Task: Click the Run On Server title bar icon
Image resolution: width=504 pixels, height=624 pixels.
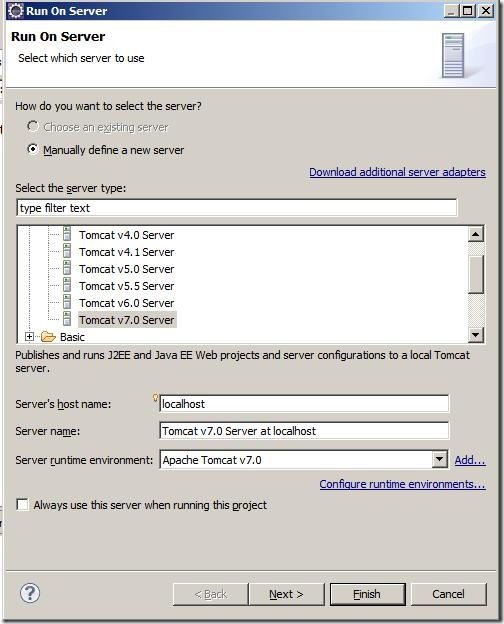Action: tap(16, 10)
